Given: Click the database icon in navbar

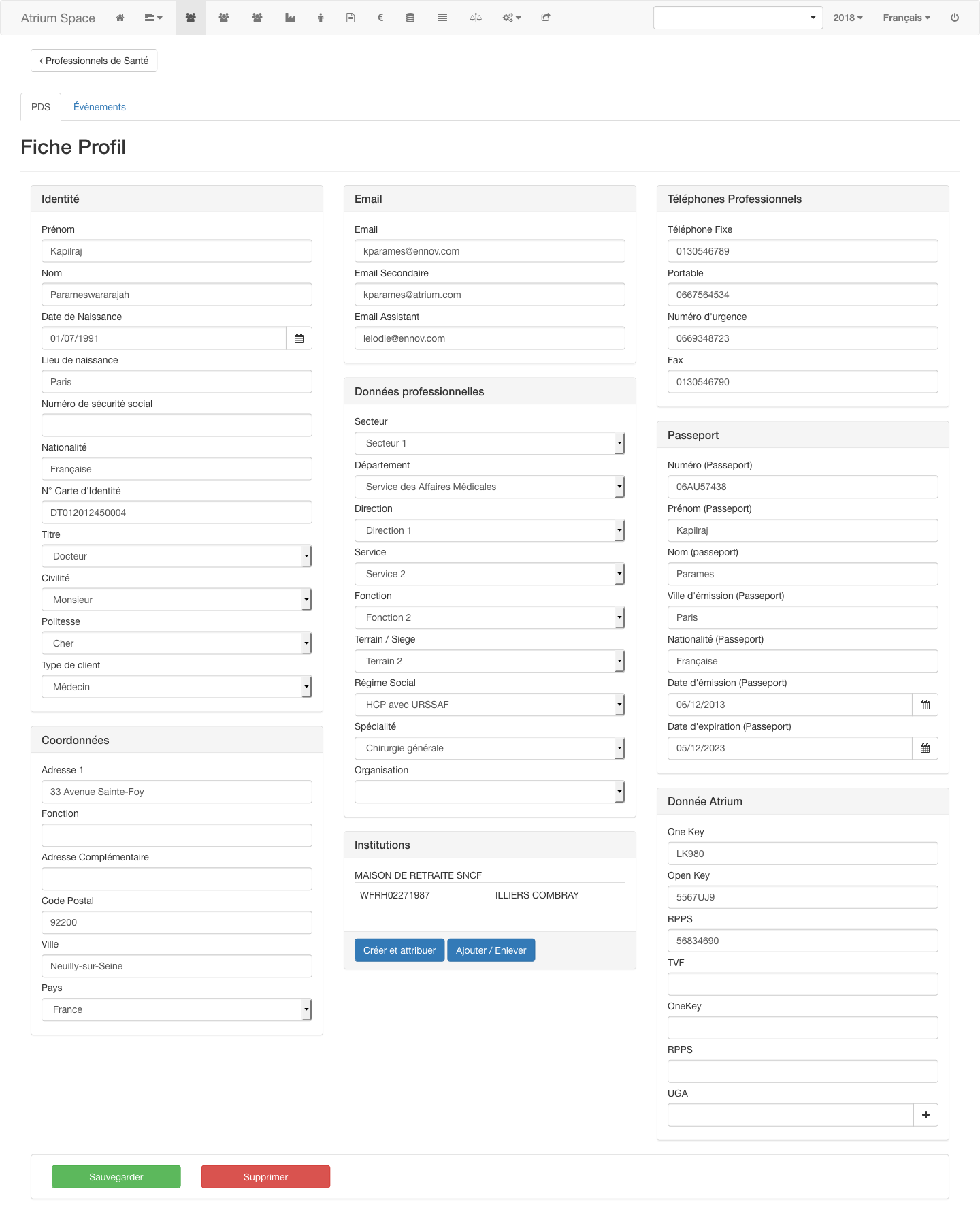Looking at the screenshot, I should [x=410, y=18].
